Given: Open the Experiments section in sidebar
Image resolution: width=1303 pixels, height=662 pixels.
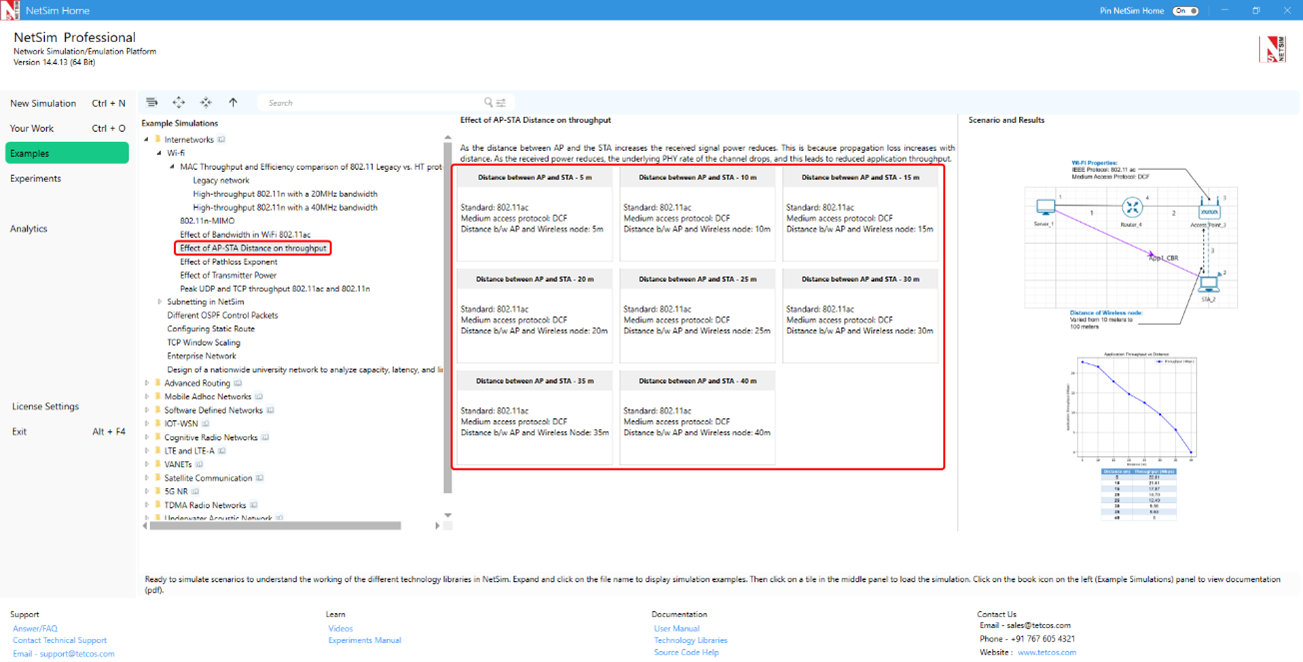Looking at the screenshot, I should coord(36,179).
